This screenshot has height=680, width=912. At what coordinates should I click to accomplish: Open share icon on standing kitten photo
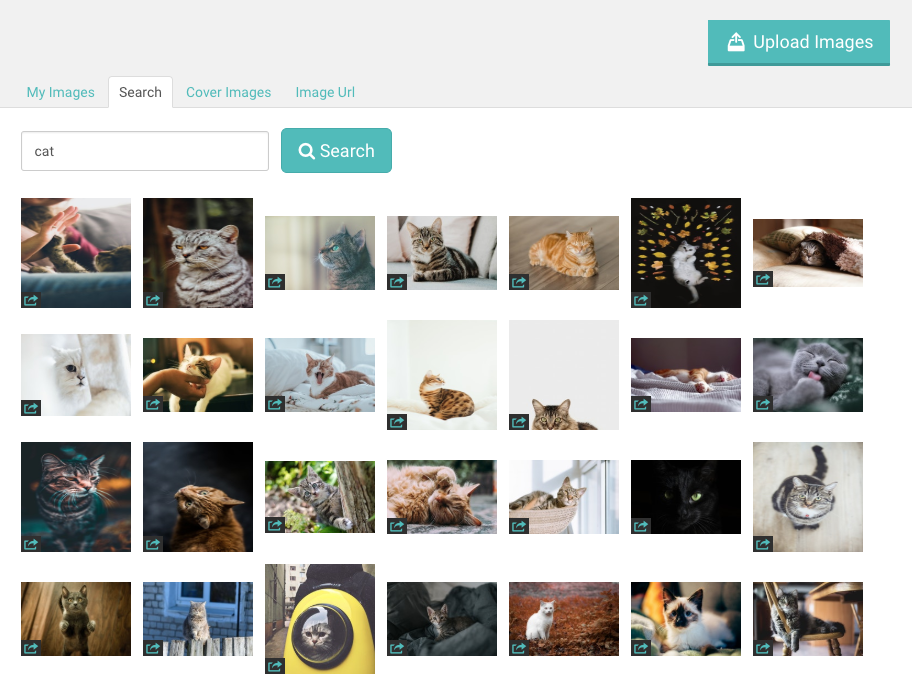point(31,648)
